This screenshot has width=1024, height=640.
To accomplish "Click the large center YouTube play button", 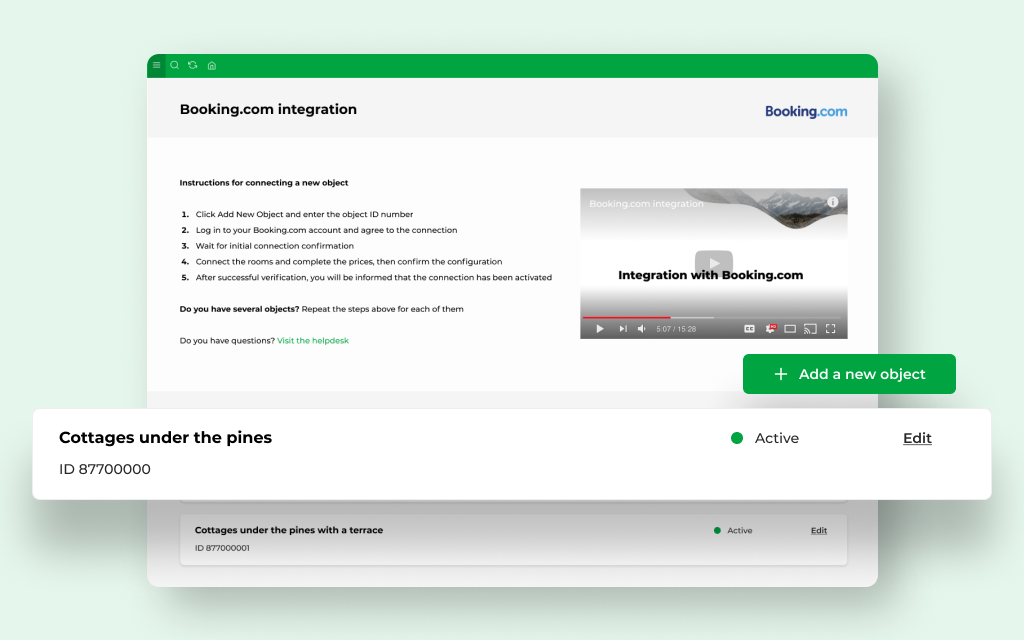I will (714, 262).
